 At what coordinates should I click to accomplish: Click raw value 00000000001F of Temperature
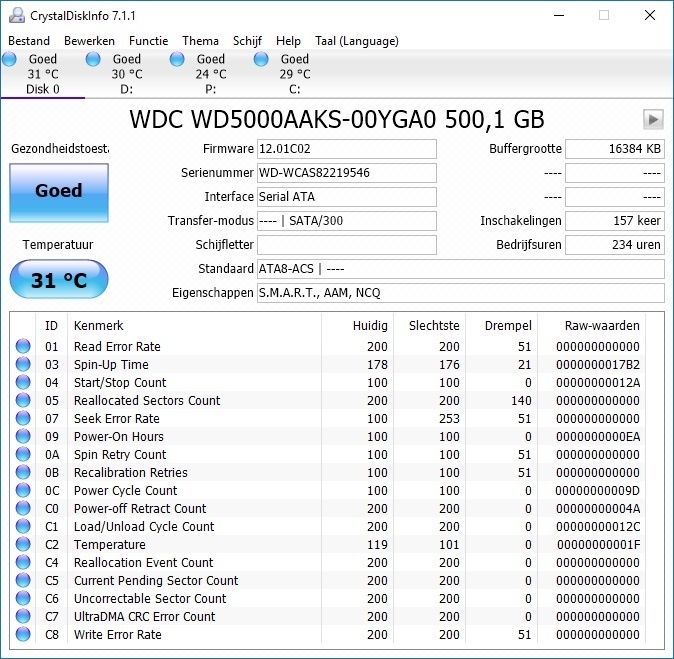598,545
